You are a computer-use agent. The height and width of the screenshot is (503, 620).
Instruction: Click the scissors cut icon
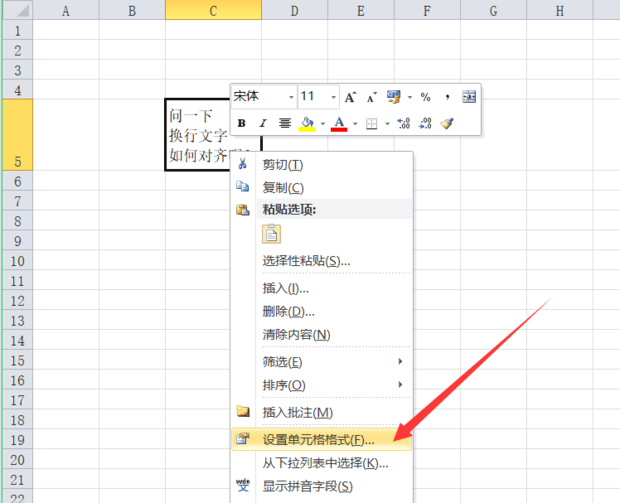click(x=242, y=163)
